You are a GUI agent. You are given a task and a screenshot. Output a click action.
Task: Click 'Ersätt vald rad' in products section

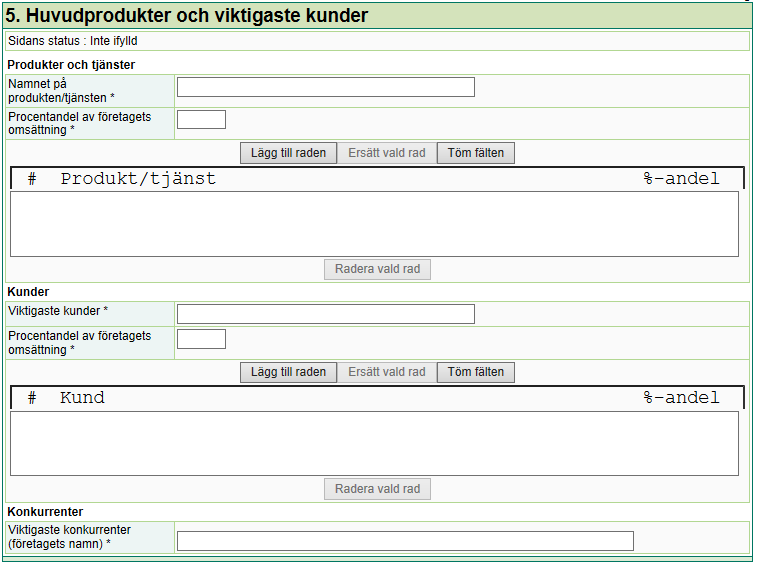click(387, 153)
